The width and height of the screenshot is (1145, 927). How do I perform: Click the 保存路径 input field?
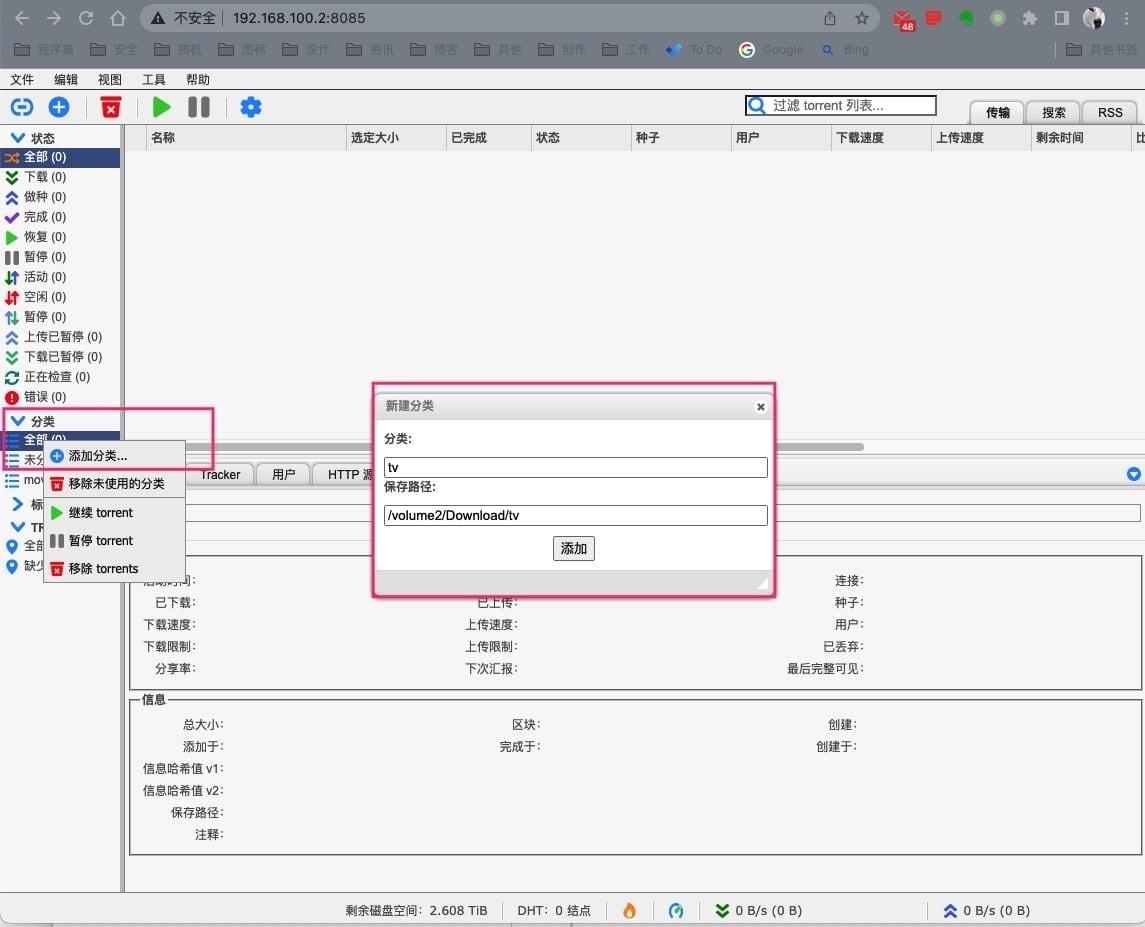(x=575, y=516)
